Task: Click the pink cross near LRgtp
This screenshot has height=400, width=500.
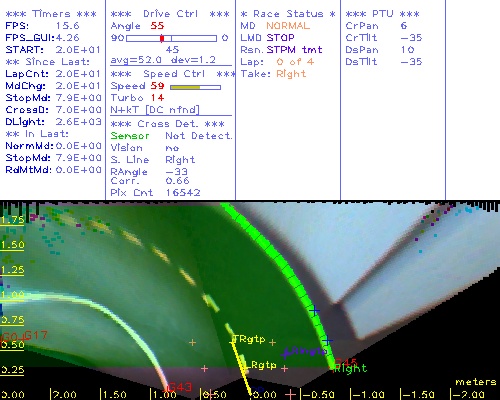Action: coord(284,369)
